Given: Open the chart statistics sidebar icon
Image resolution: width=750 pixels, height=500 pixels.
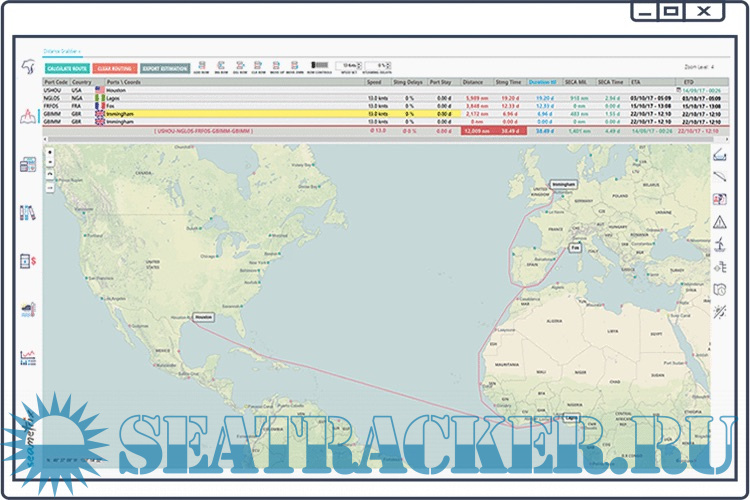Looking at the screenshot, I should pos(28,357).
